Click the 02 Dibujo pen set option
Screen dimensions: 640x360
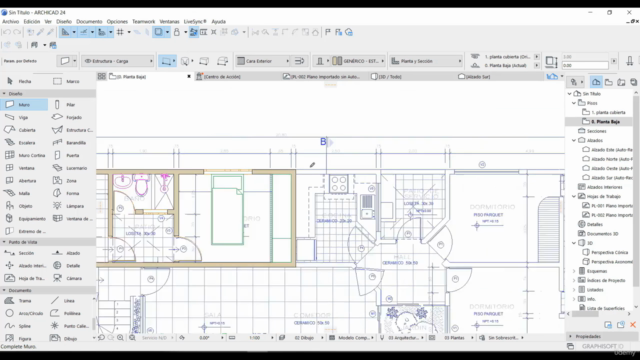(304, 338)
